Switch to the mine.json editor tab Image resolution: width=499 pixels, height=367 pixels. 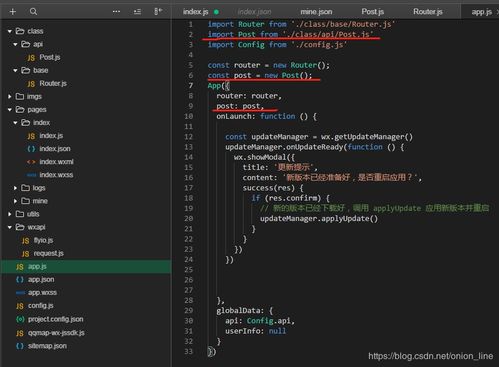316,12
